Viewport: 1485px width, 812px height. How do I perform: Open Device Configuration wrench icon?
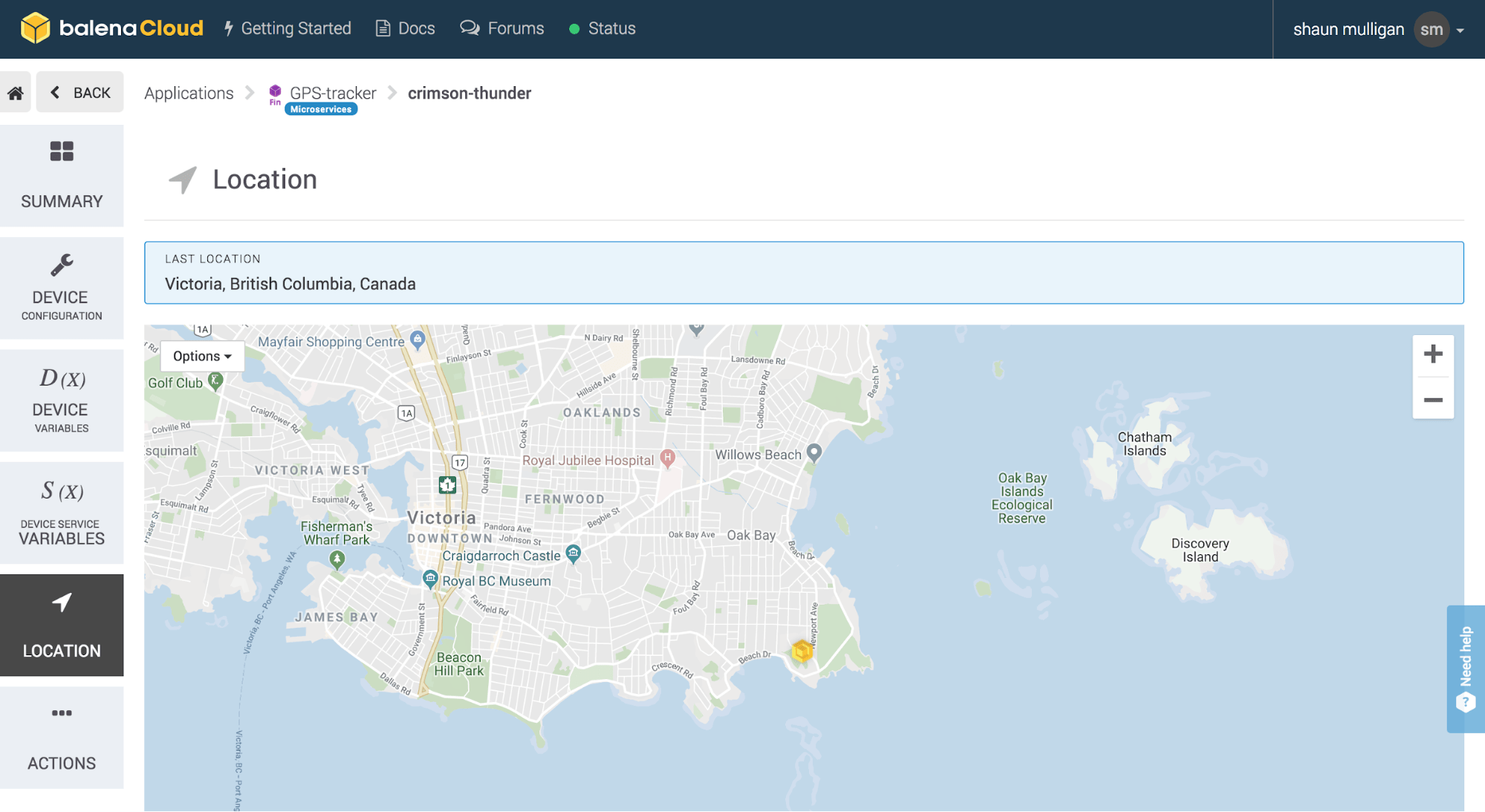(x=62, y=265)
